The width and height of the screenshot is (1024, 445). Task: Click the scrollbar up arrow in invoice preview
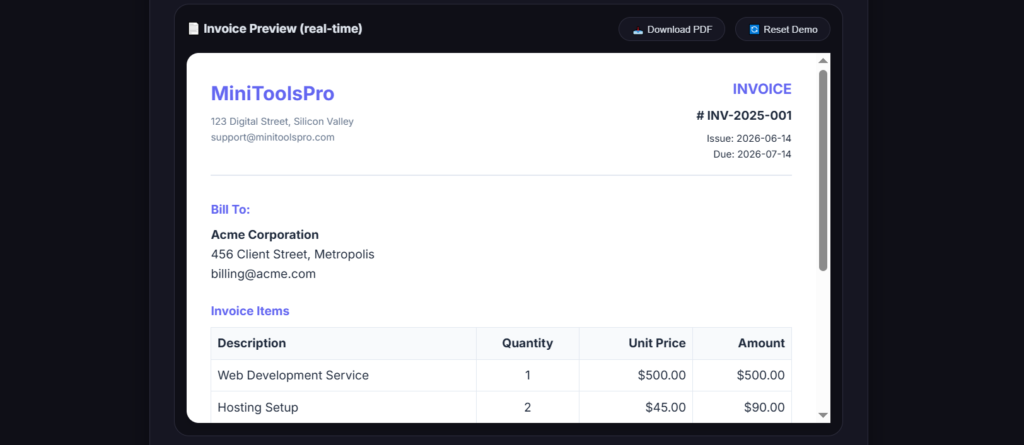point(823,61)
